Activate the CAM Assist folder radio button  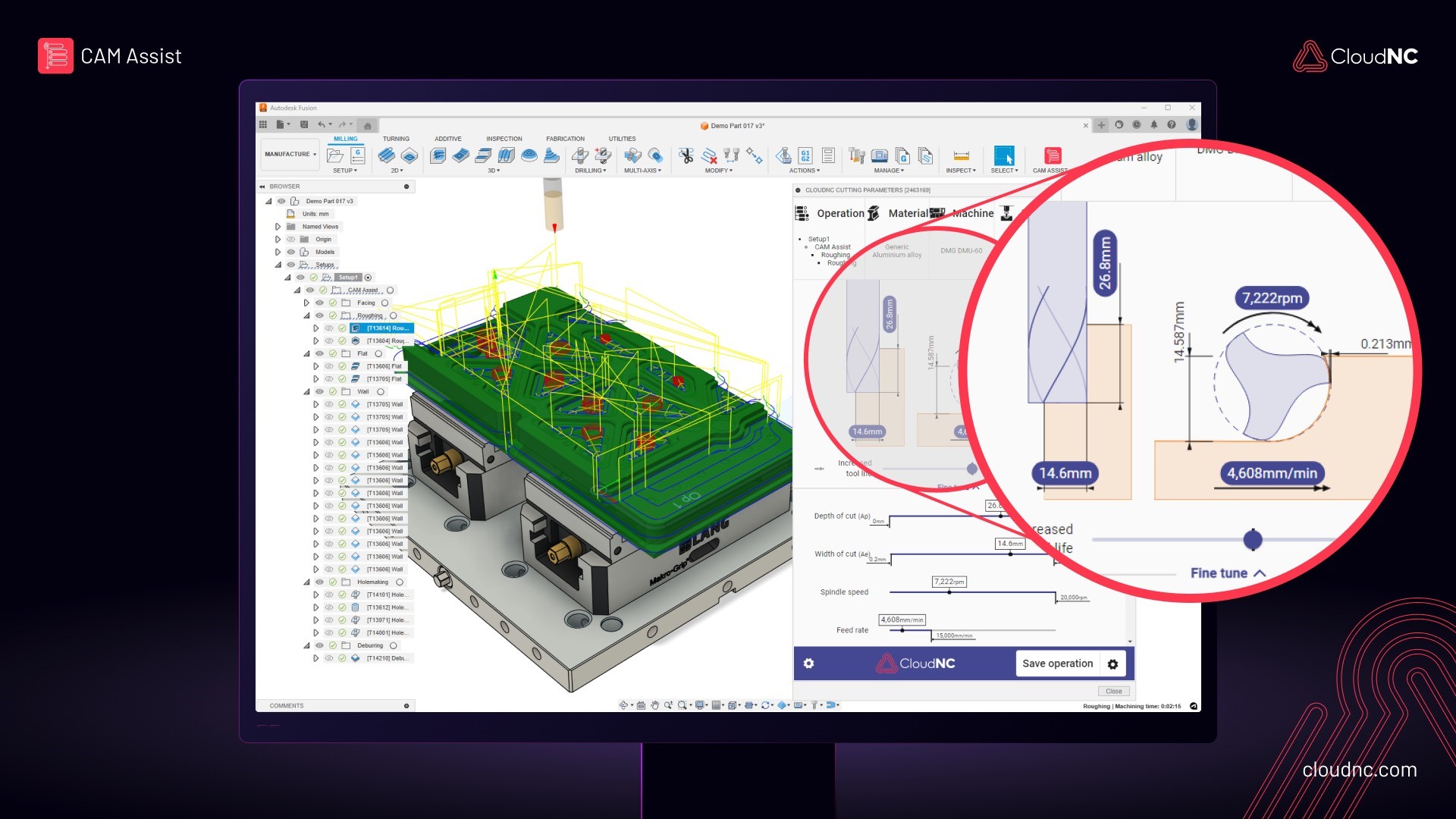click(391, 290)
